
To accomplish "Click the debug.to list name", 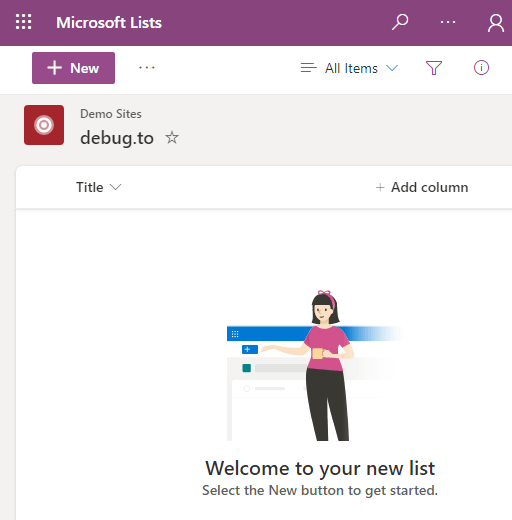I will pyautogui.click(x=117, y=138).
